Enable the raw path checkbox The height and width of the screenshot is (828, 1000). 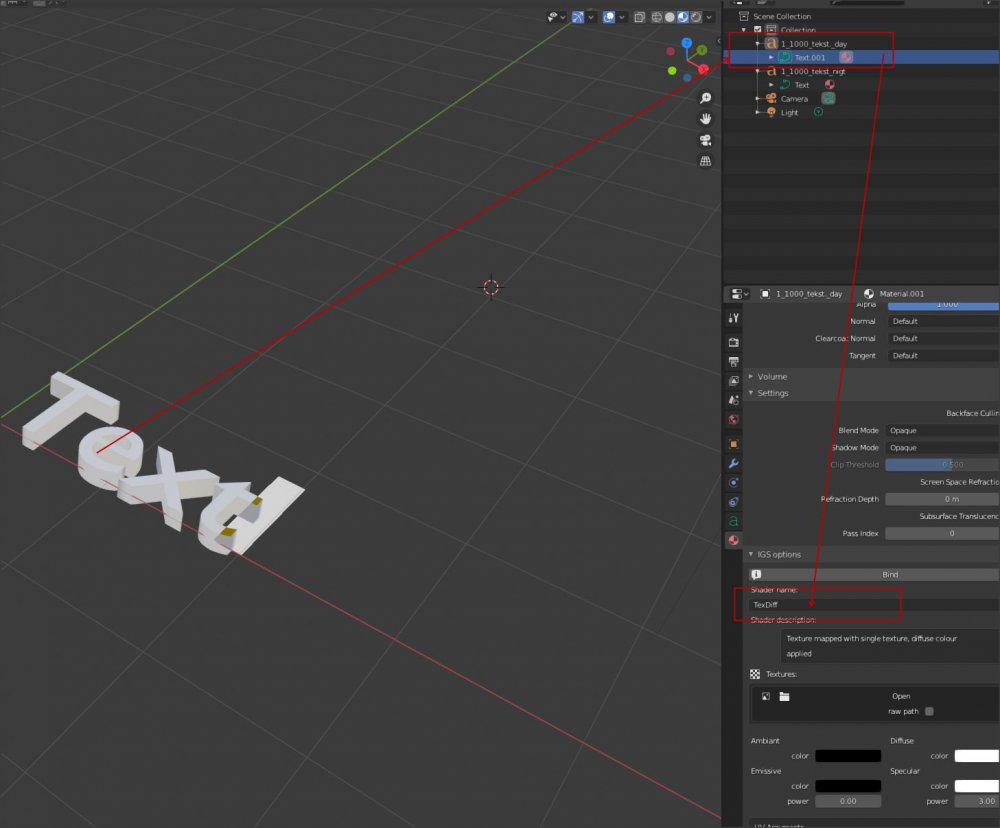click(x=929, y=712)
